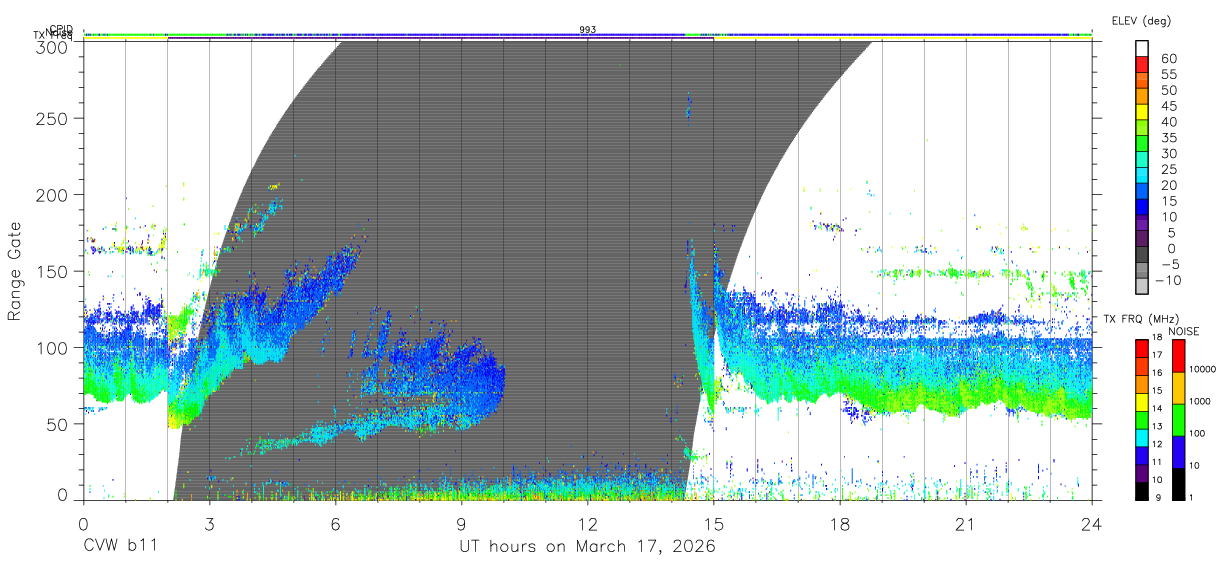The image size is (1228, 567).
Task: Click the 'UT hours on March 17, 2026' axis title
Action: 587,547
